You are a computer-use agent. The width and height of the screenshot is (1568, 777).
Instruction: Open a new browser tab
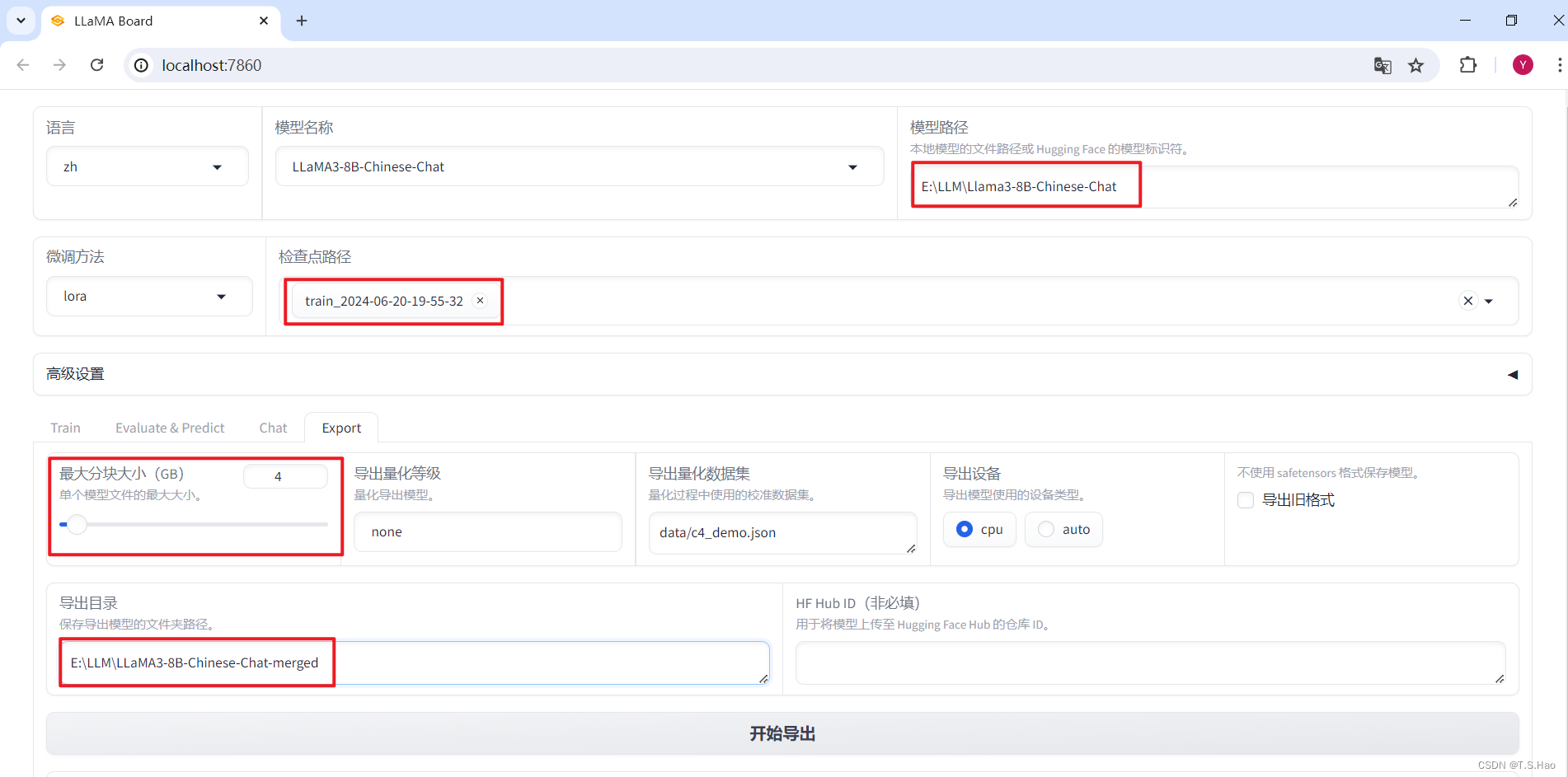[302, 21]
